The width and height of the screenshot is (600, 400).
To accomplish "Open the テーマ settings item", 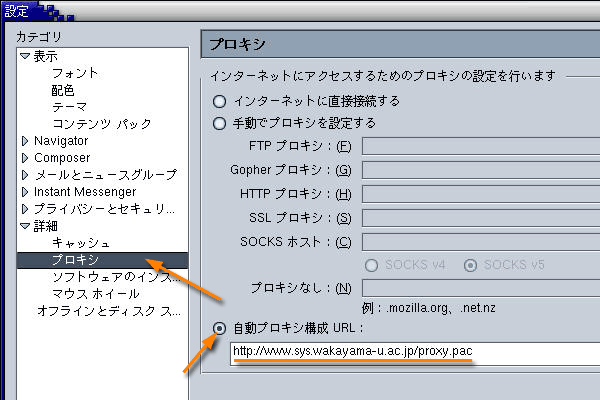I will click(x=69, y=107).
